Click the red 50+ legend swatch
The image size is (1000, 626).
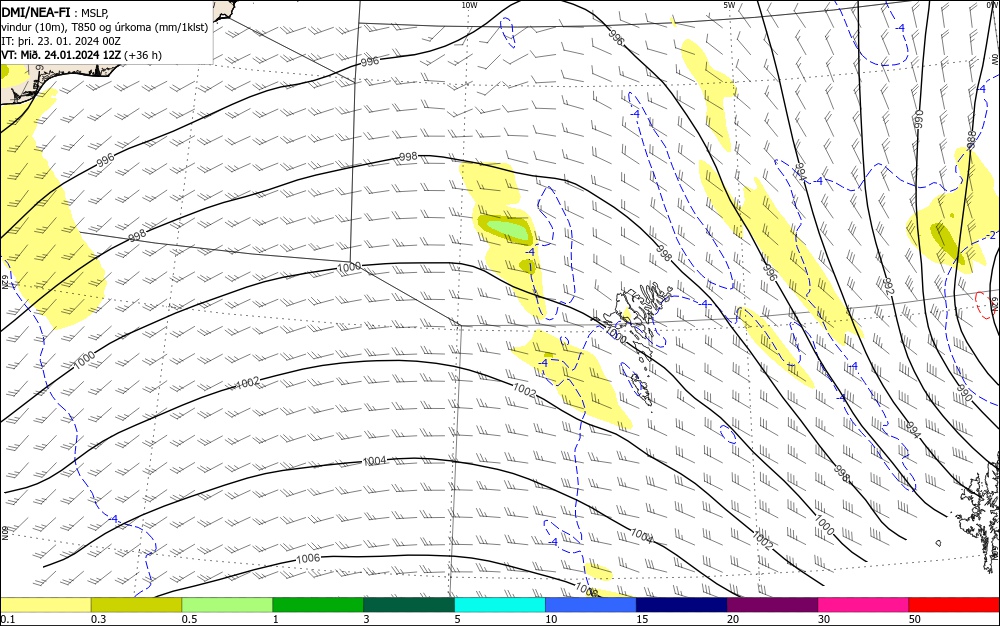coord(954,605)
